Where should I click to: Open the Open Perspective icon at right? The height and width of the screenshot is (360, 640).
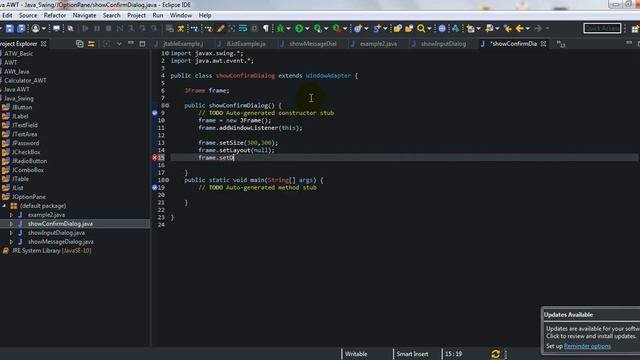(635, 28)
